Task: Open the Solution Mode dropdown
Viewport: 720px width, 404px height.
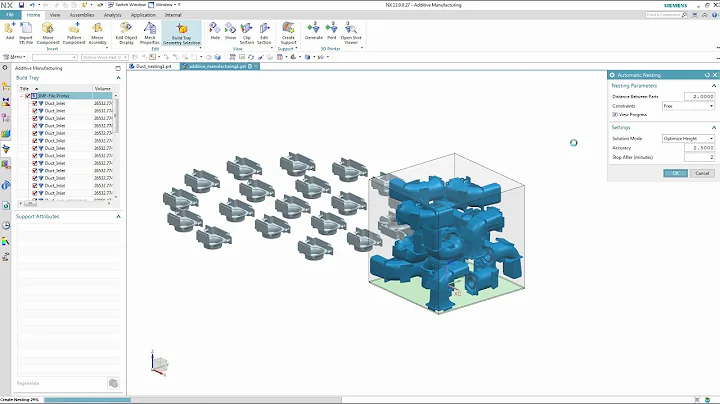Action: pyautogui.click(x=688, y=139)
